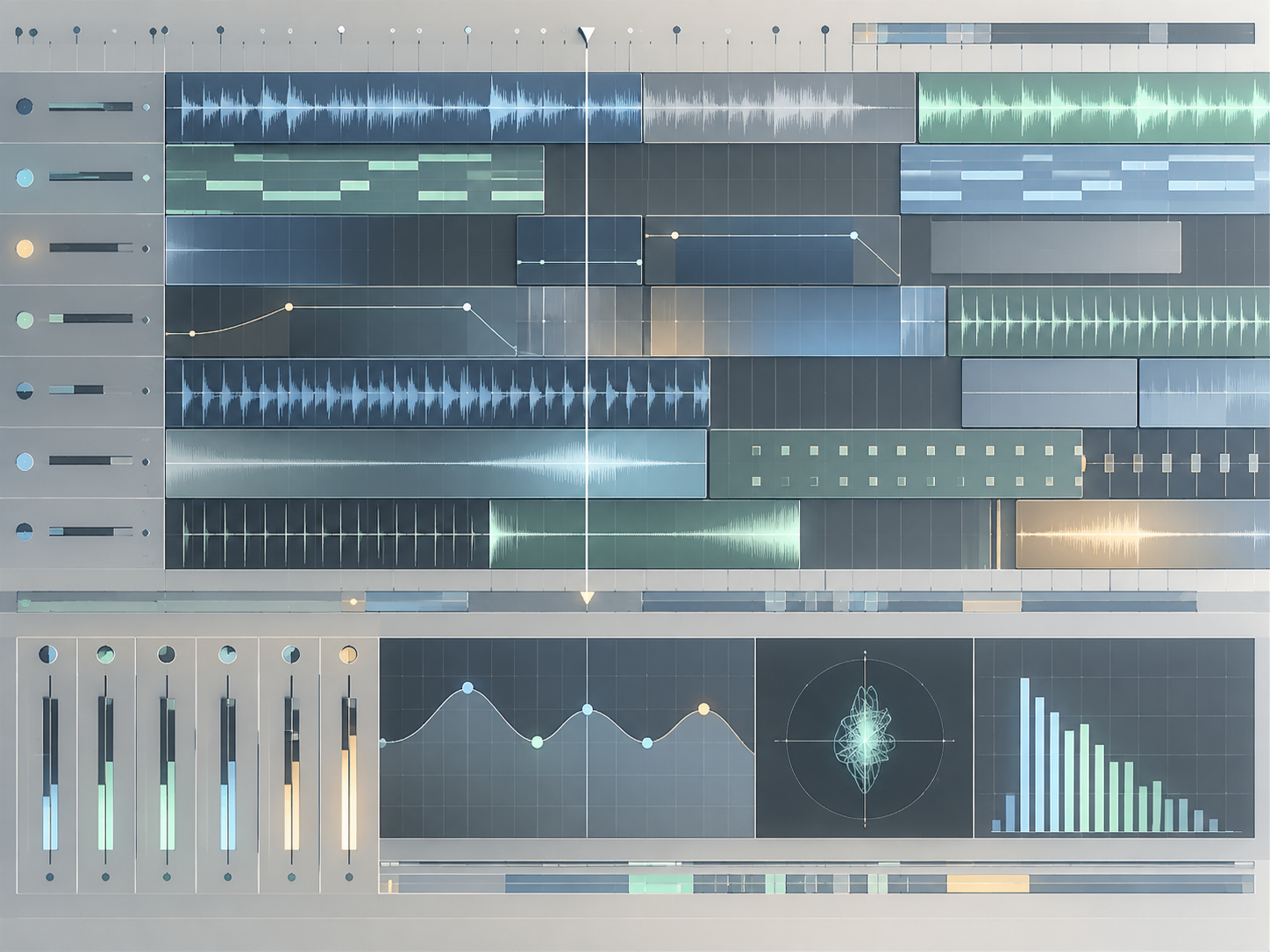
Task: Toggle the small dot button in track seven's header
Action: (146, 532)
